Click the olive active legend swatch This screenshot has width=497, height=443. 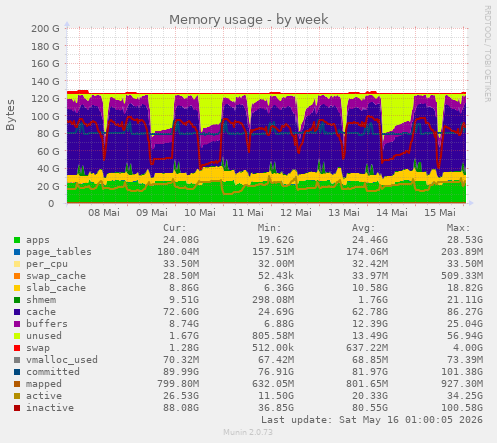17,396
